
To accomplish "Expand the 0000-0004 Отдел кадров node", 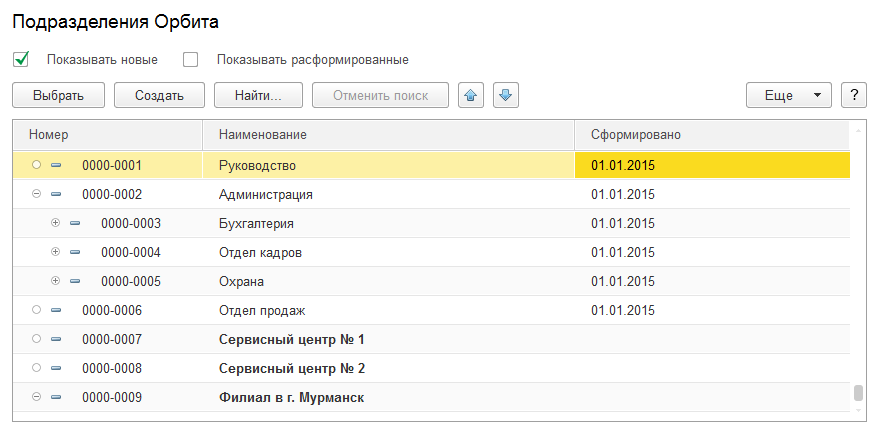I will (x=56, y=252).
